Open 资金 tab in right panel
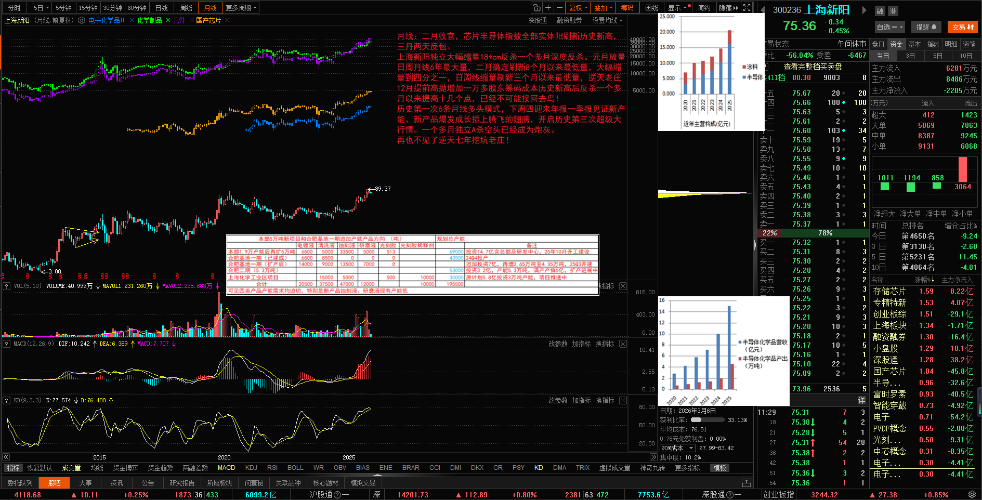 click(x=896, y=44)
